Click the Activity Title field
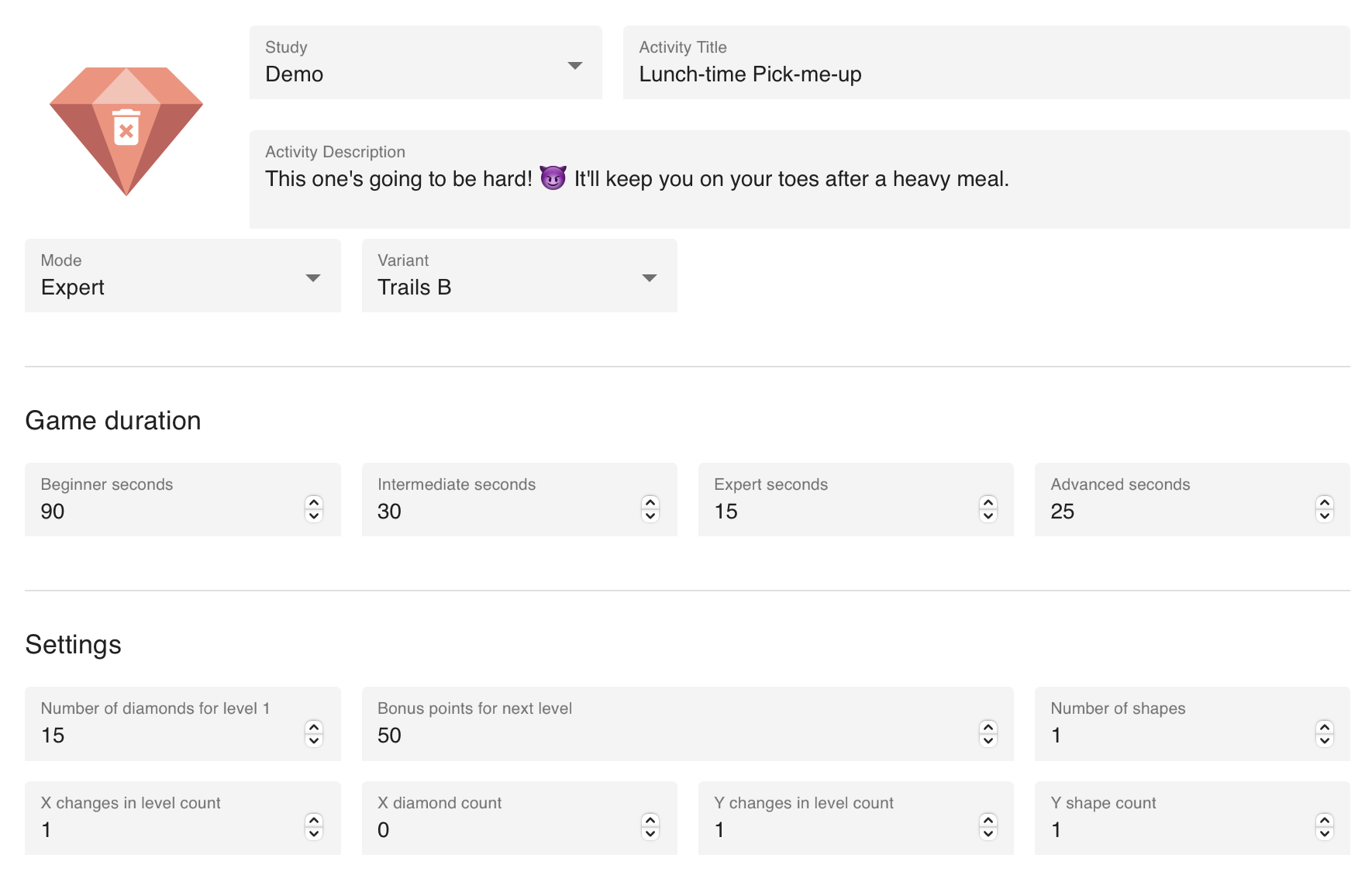 point(986,63)
